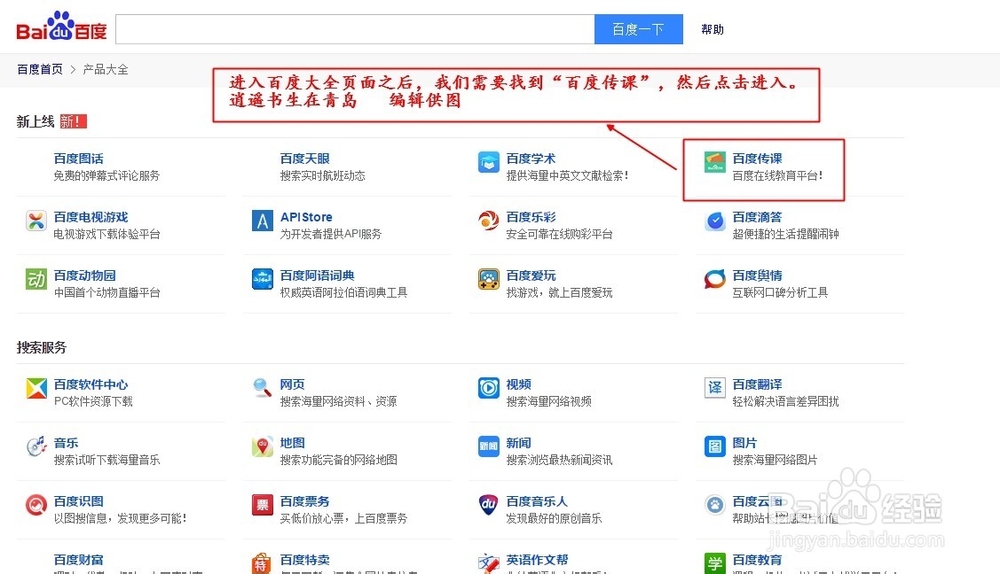Open the 百度乐彩 title link
Image resolution: width=1000 pixels, height=574 pixels.
(x=531, y=217)
